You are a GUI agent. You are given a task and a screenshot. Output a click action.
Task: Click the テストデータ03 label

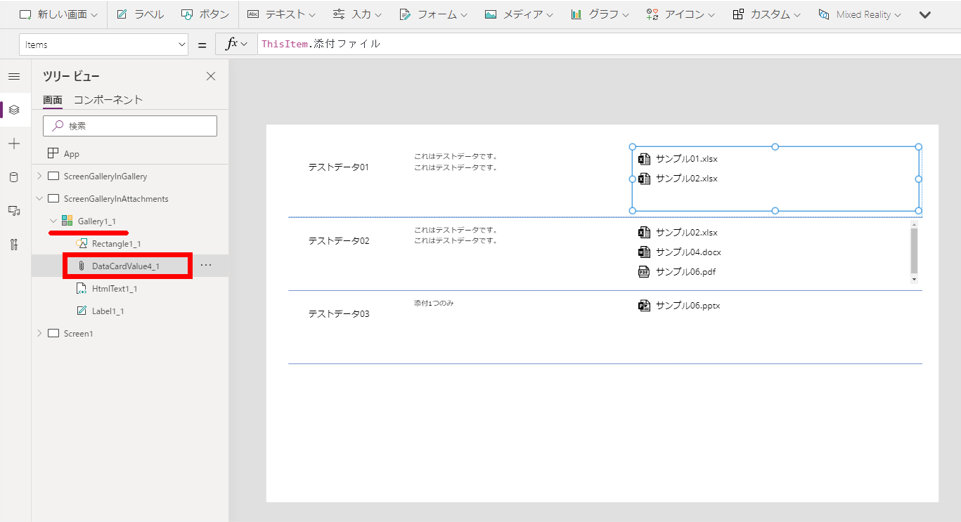(x=338, y=314)
